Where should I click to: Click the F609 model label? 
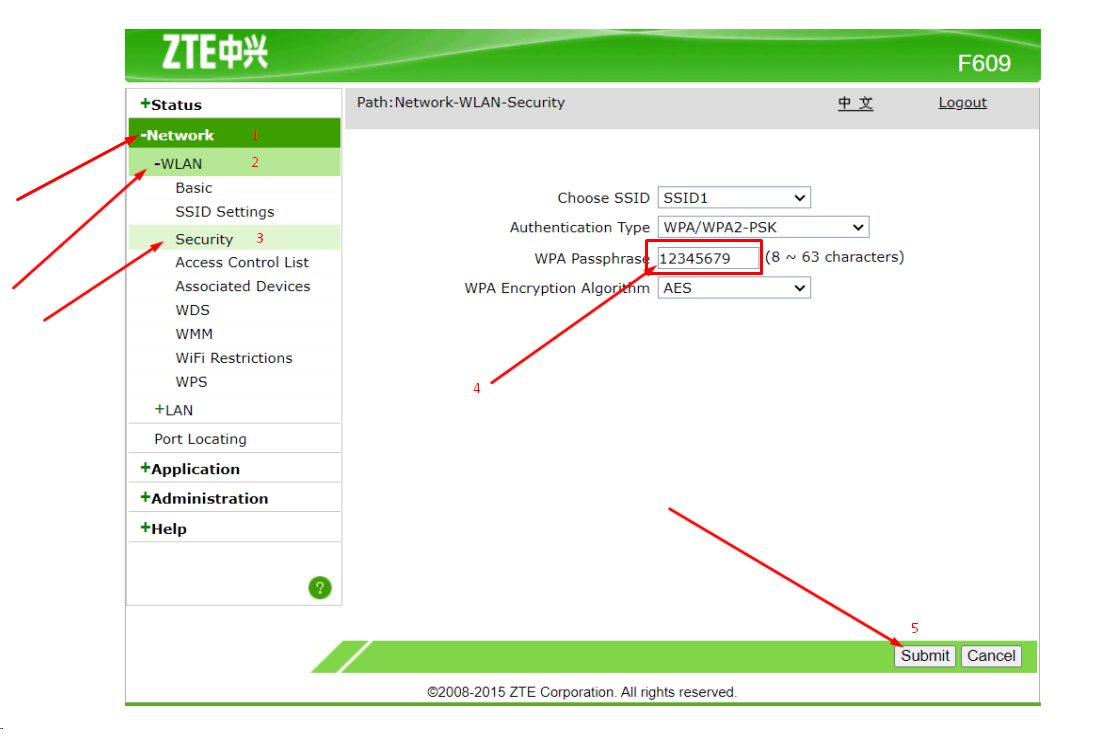[984, 63]
